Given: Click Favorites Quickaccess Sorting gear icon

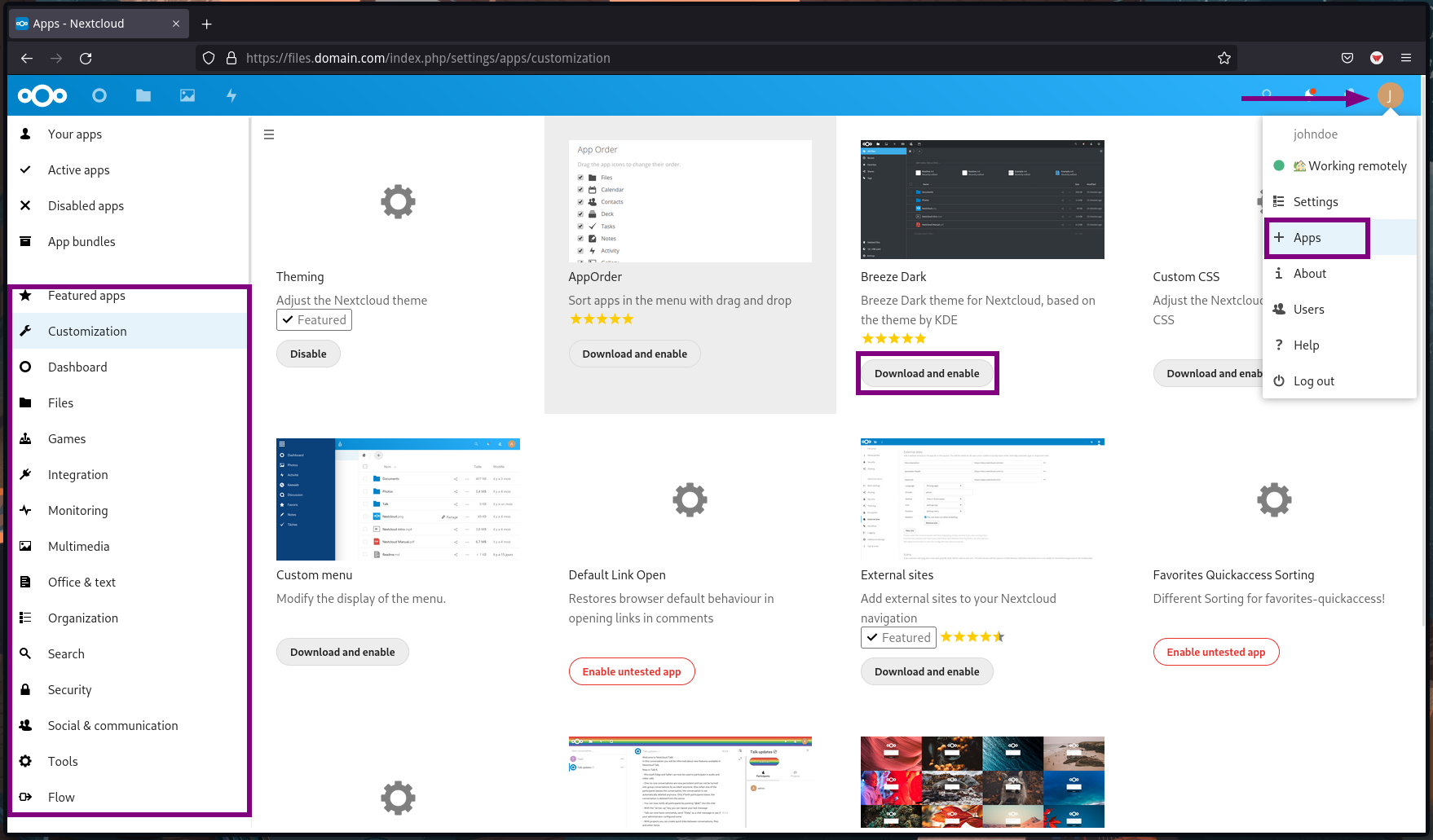Looking at the screenshot, I should (1274, 499).
